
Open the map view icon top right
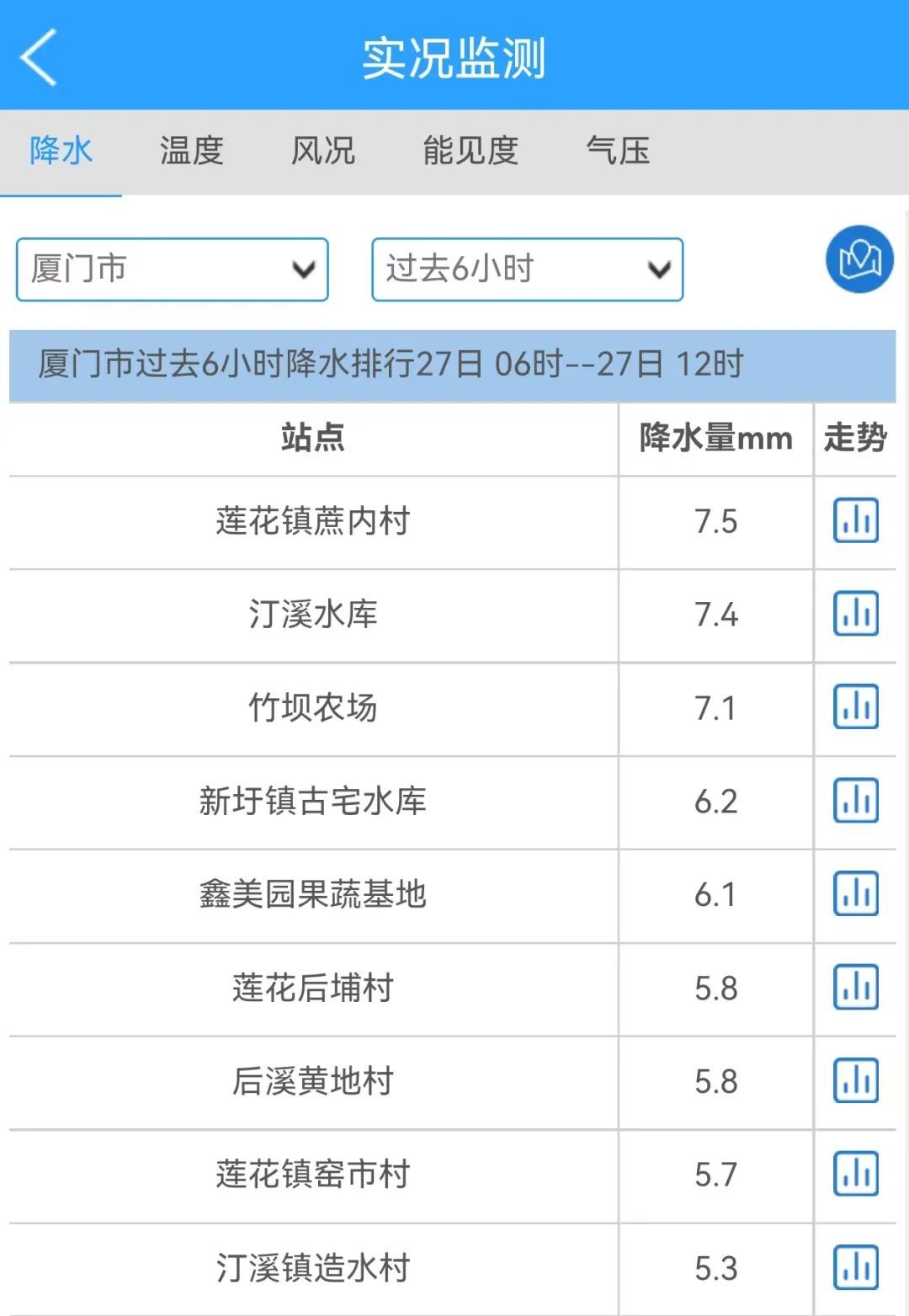pyautogui.click(x=858, y=260)
